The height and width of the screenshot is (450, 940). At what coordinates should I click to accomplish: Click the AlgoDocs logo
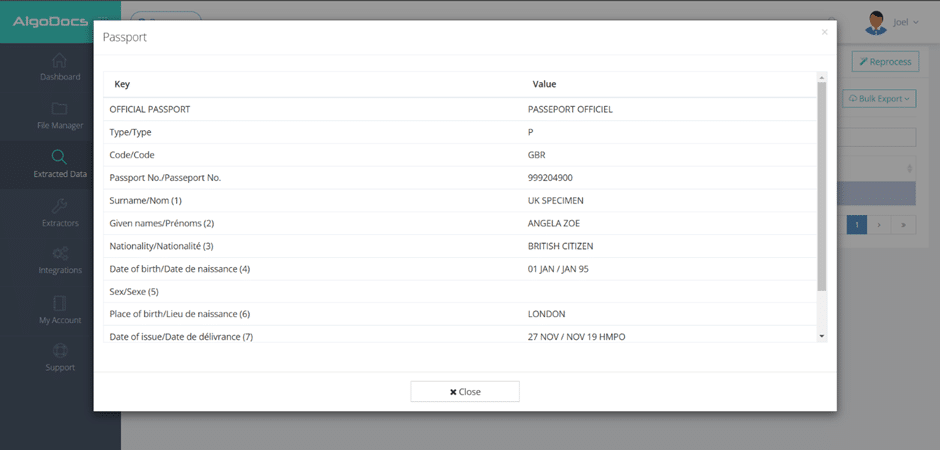pos(52,21)
